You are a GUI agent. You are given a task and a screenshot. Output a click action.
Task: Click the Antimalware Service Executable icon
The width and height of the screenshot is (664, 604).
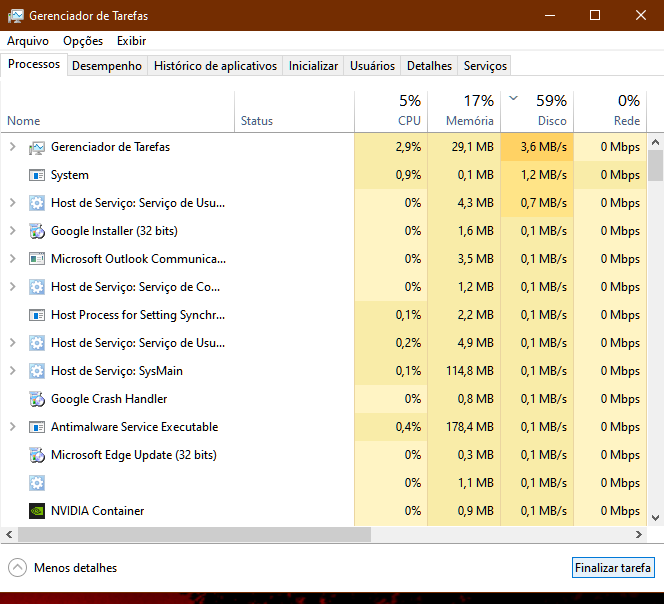click(37, 427)
